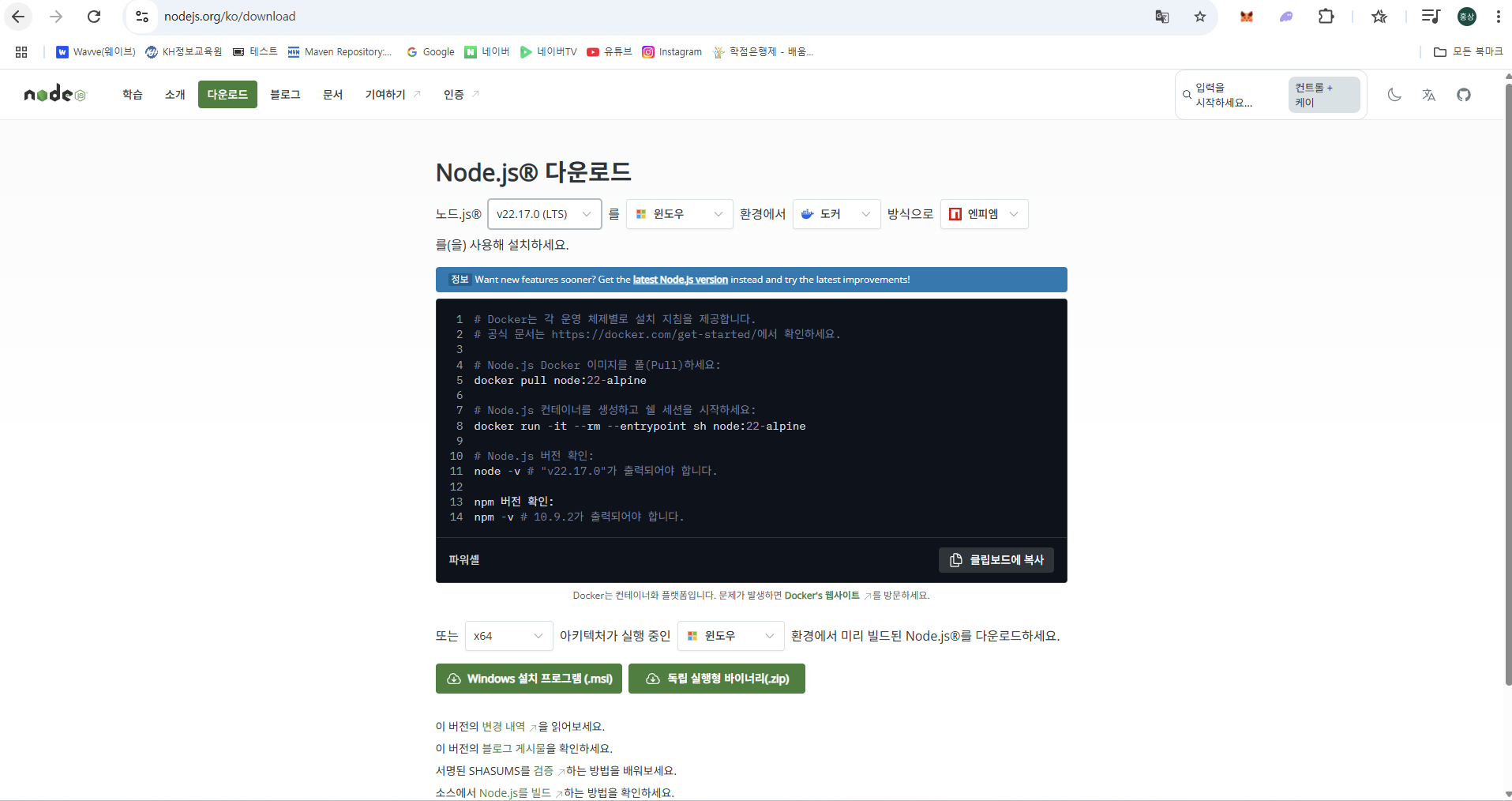
Task: Click the address bar URL nodejs.org/ko/download
Action: [230, 17]
